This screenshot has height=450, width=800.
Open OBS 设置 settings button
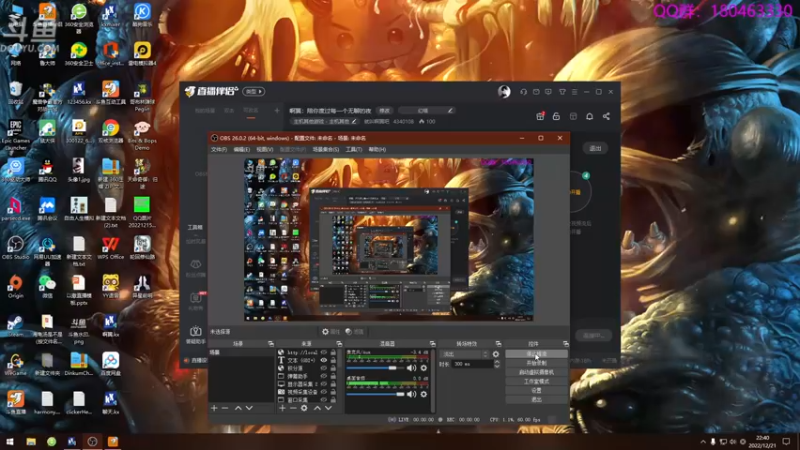pos(536,390)
